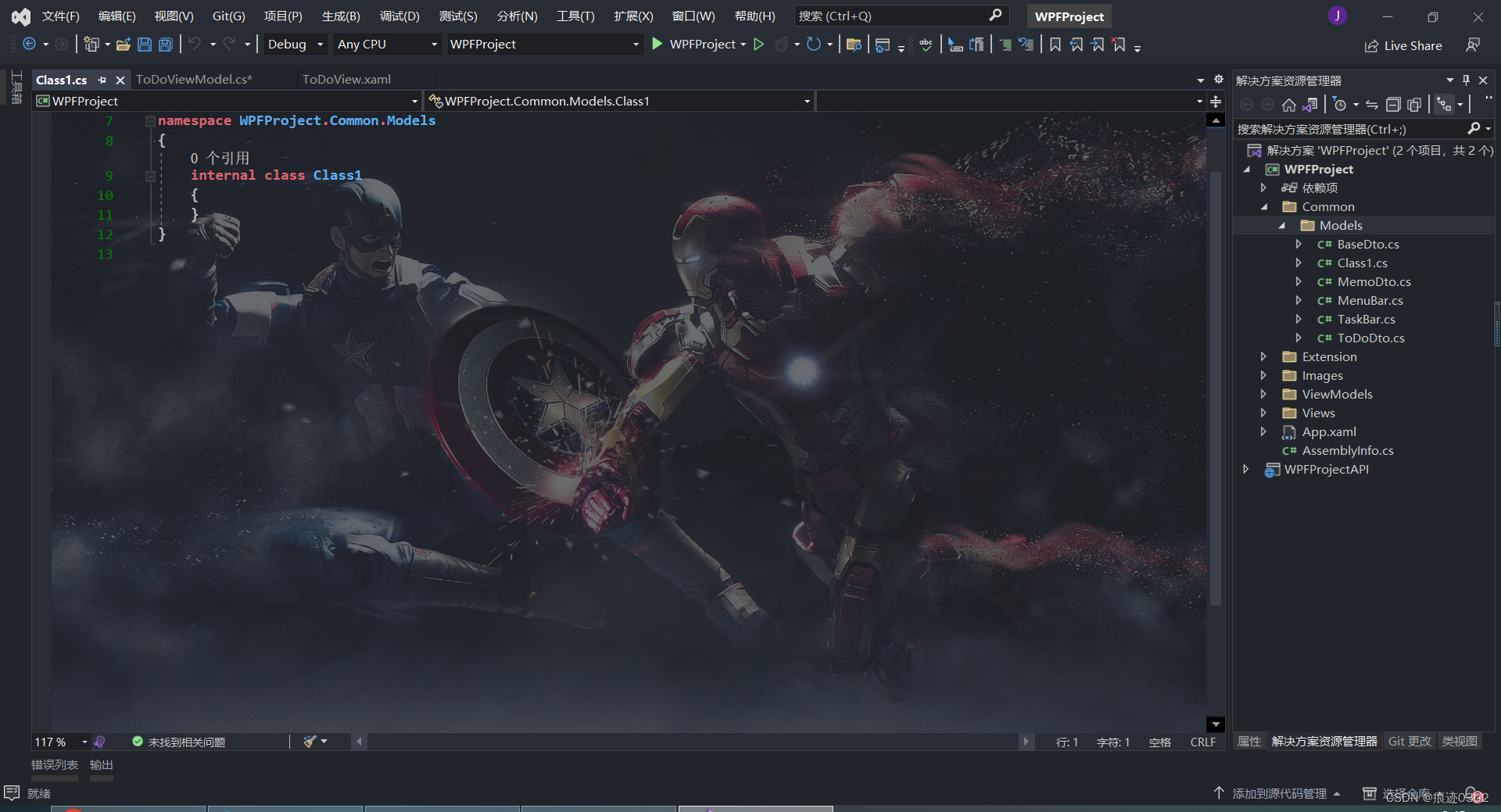Click the editor vertical scrollbar track
This screenshot has height=812, width=1501.
pos(1215,422)
